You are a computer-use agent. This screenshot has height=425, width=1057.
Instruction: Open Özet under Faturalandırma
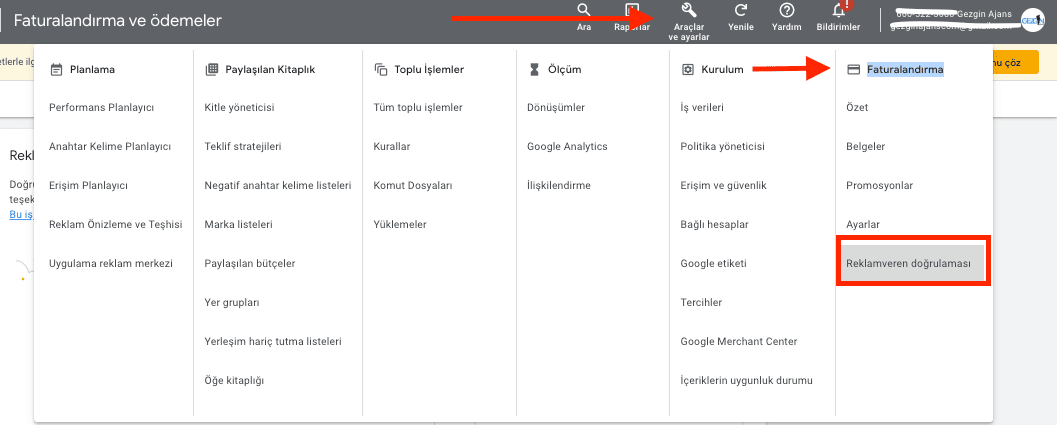pyautogui.click(x=857, y=107)
